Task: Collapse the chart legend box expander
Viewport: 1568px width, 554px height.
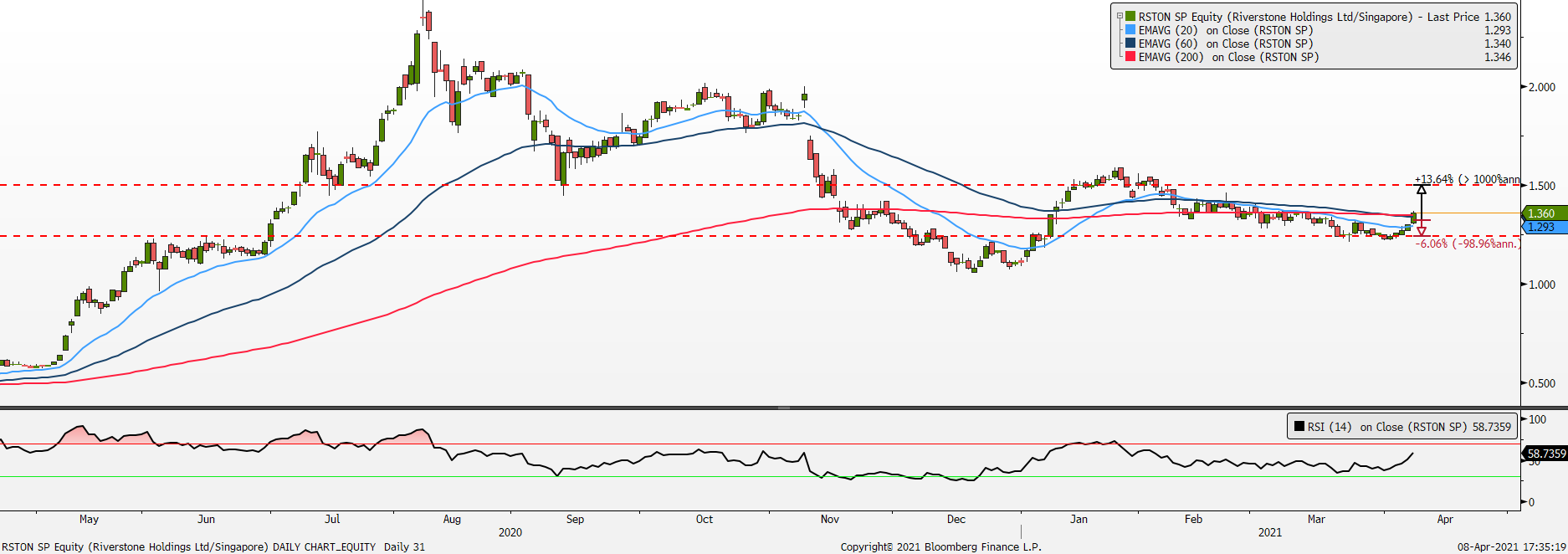Action: (x=1120, y=17)
